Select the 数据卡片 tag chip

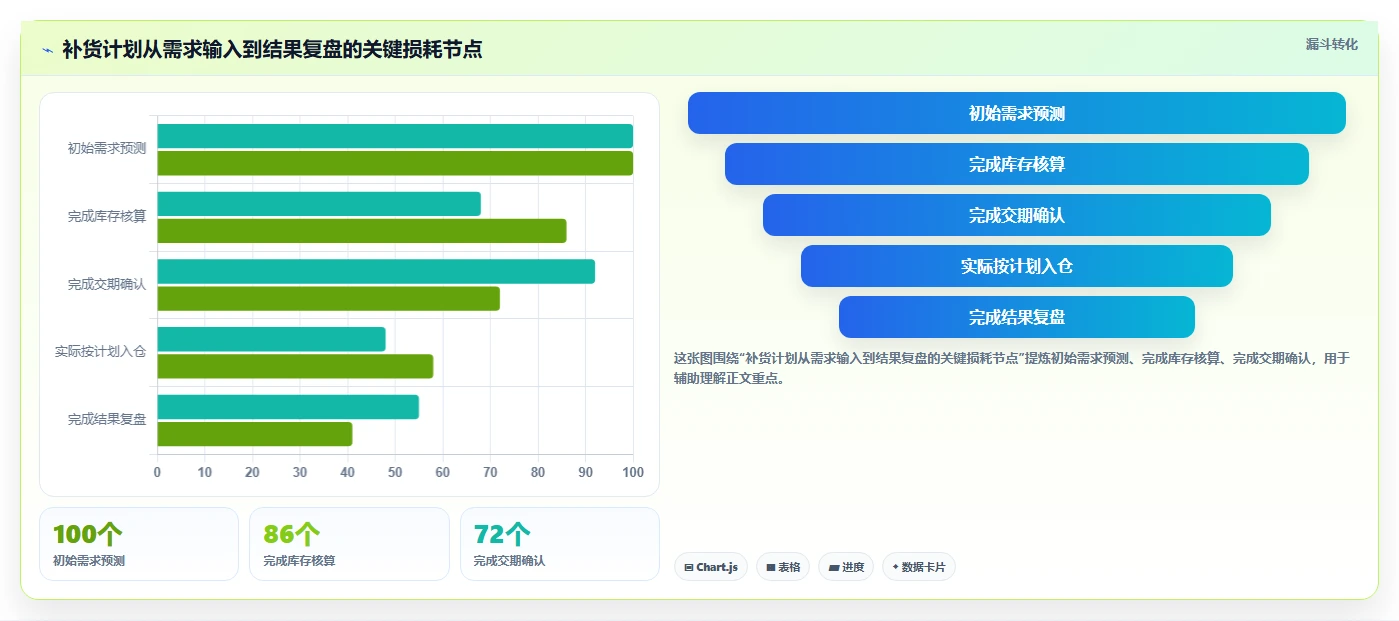[x=918, y=567]
